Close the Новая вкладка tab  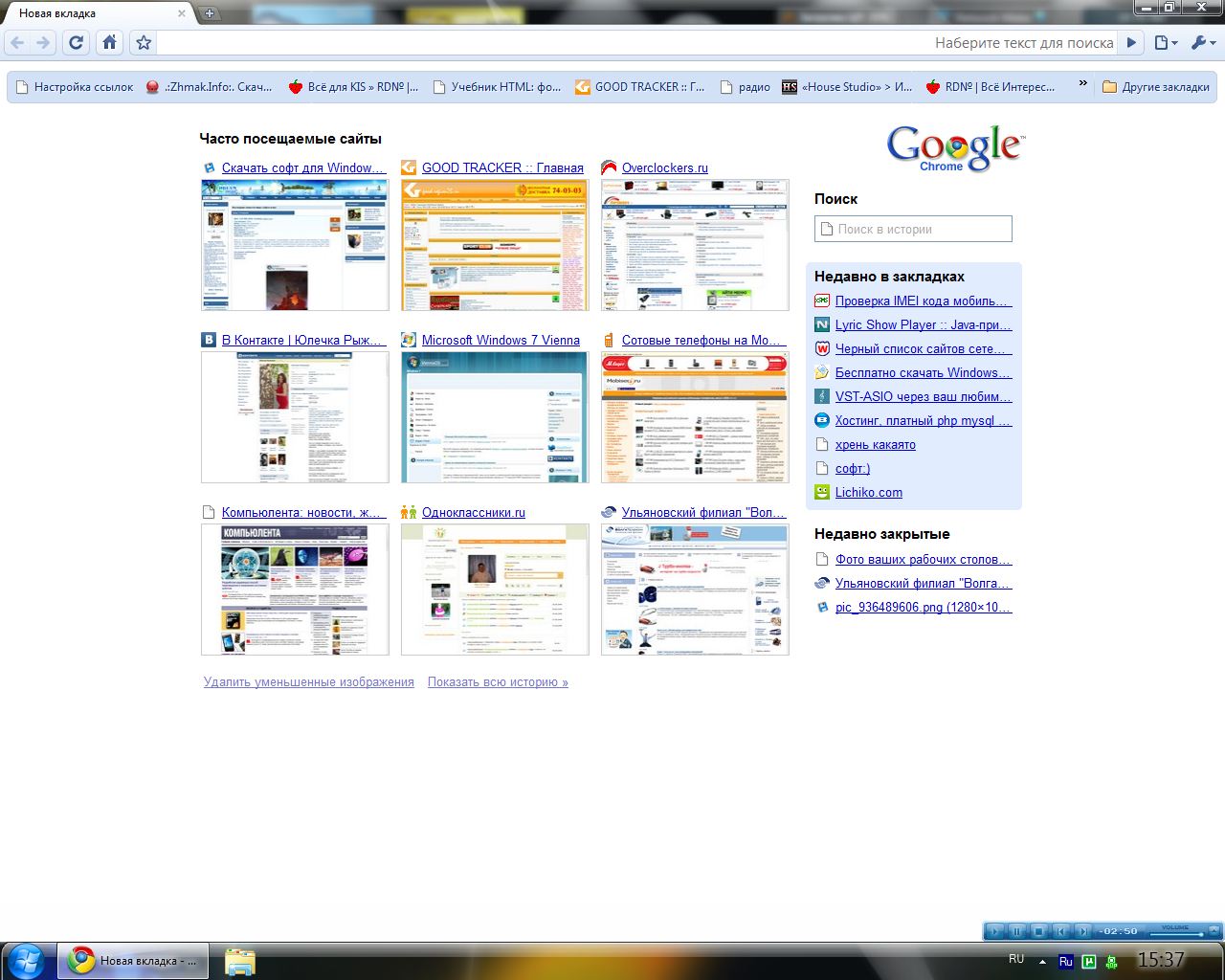pyautogui.click(x=182, y=13)
